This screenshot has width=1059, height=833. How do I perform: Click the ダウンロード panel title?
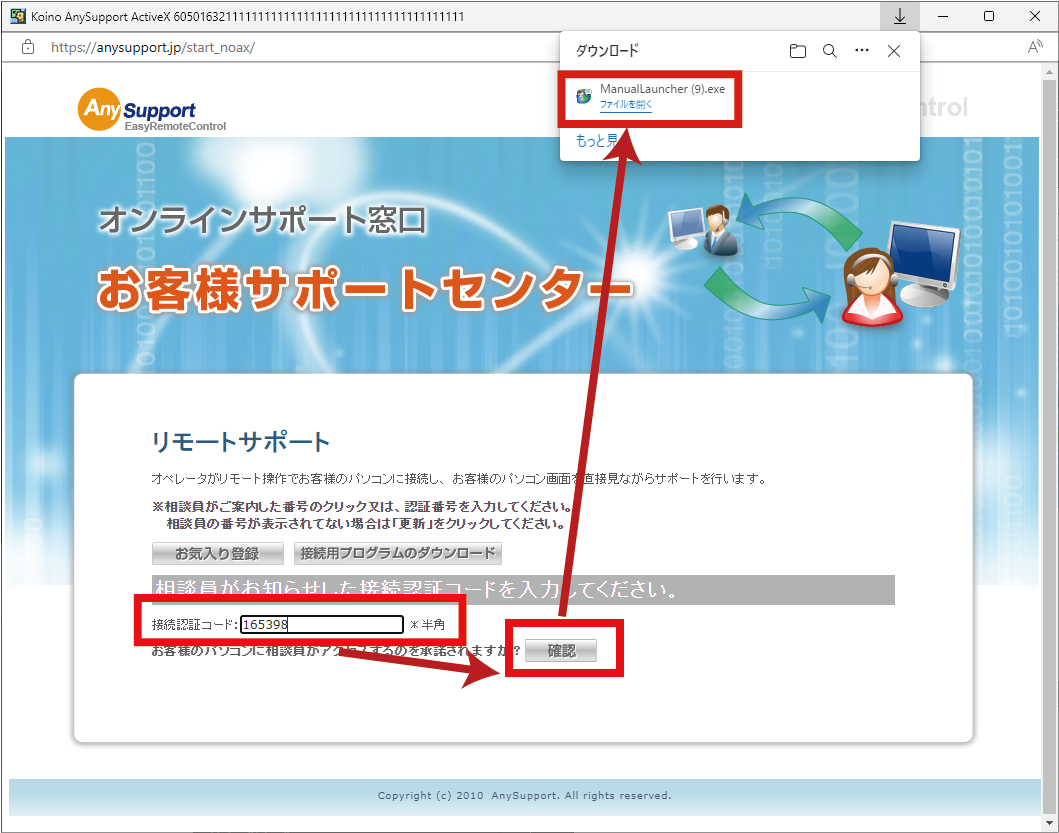[606, 51]
